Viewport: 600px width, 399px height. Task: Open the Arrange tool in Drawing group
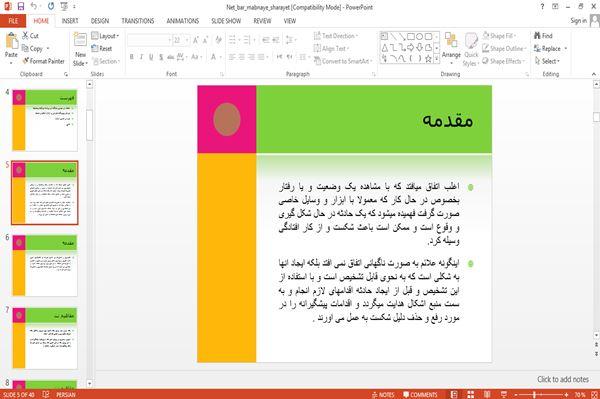tap(451, 47)
